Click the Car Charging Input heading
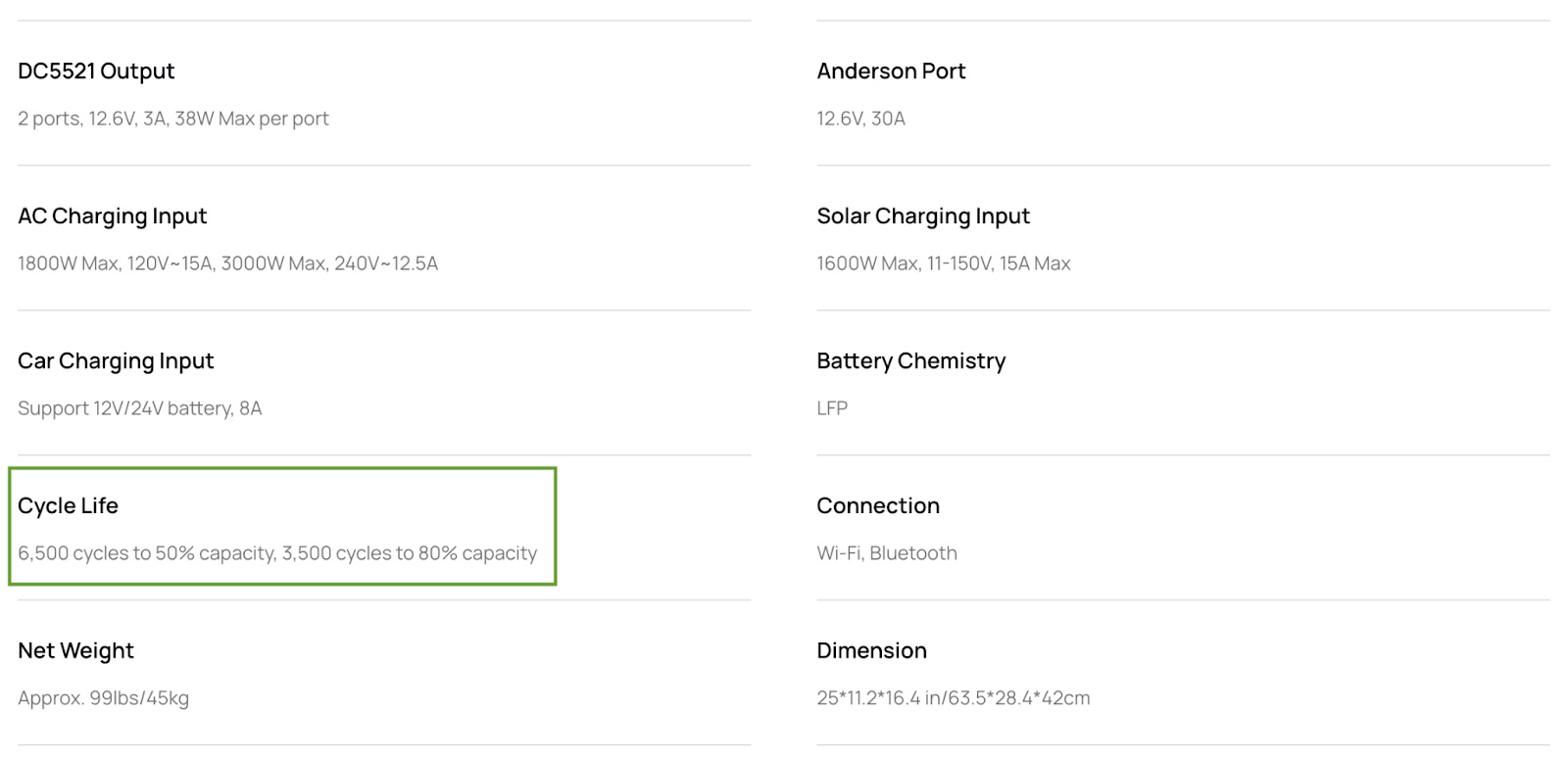The height and width of the screenshot is (761, 1568). [x=116, y=361]
